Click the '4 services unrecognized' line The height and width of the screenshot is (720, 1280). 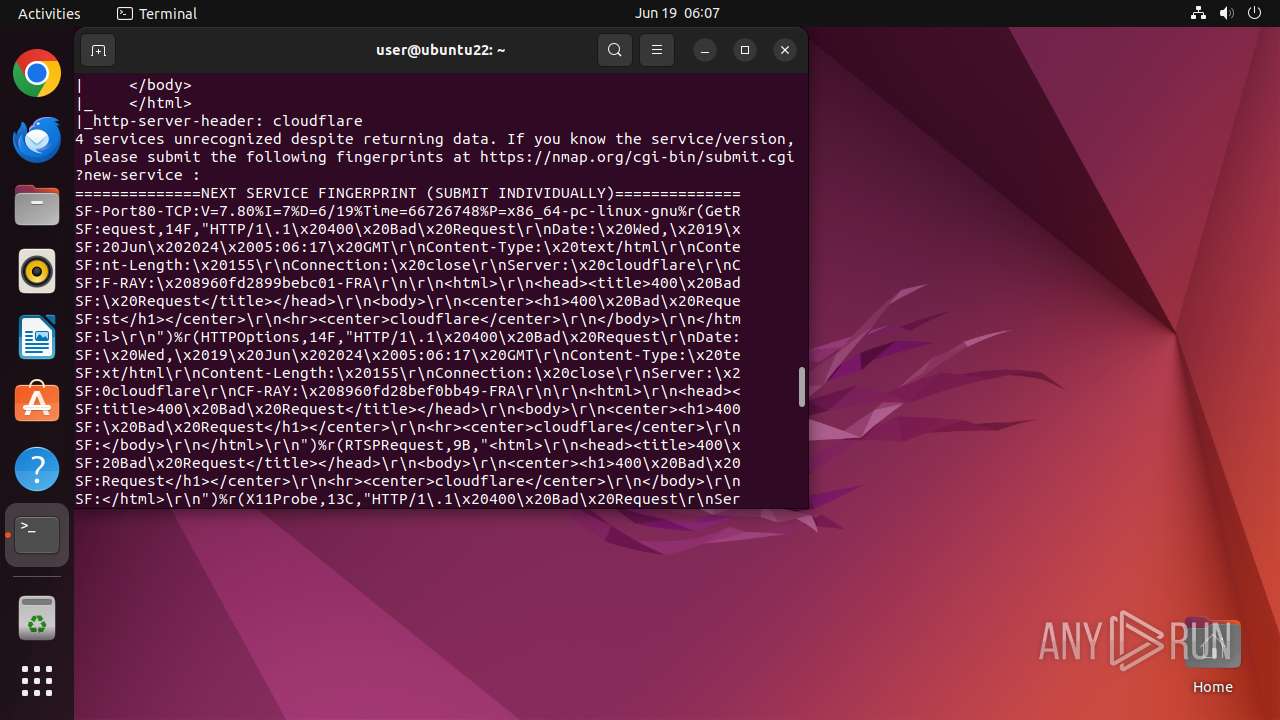435,139
